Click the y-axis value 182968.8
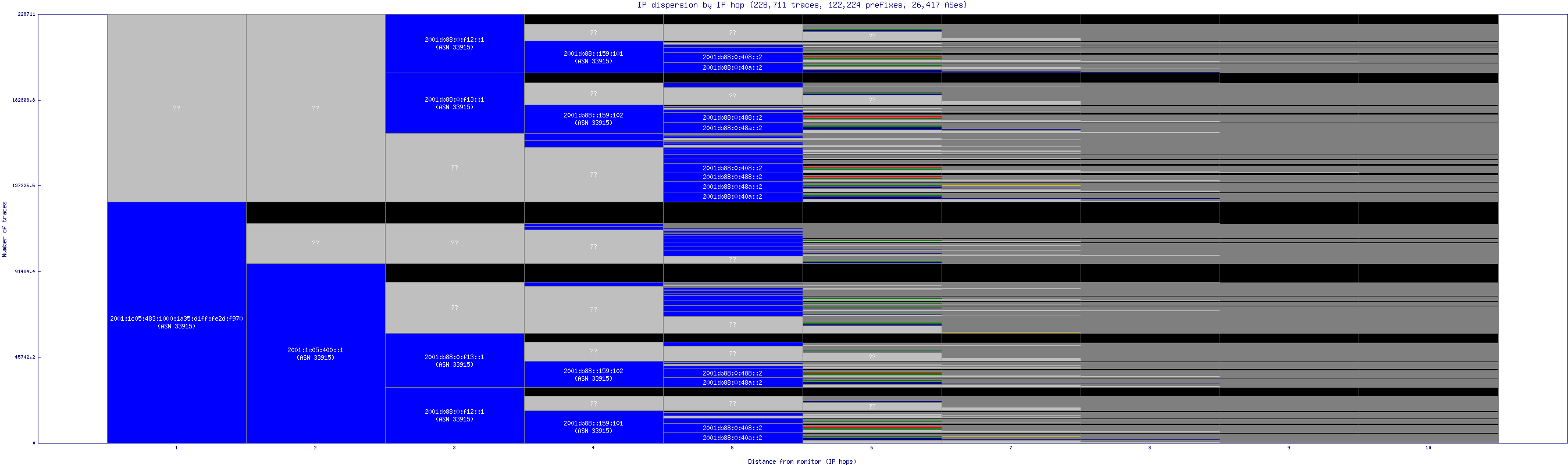Viewport: 1568px width, 465px height. (x=24, y=100)
